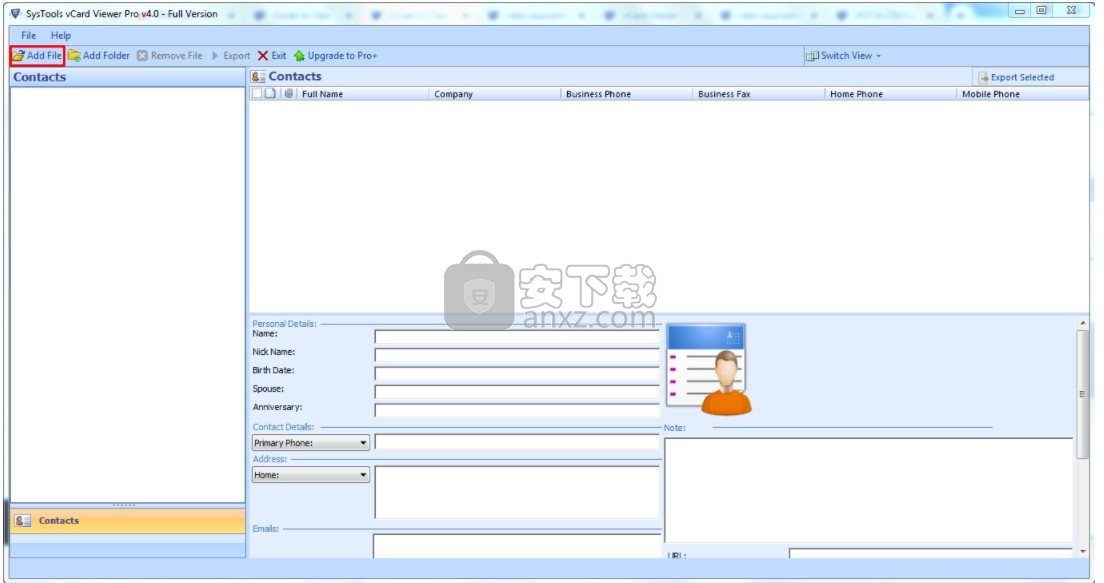This screenshot has width=1104, height=583.
Task: Click the Remove File toolbar button
Action: (x=170, y=56)
